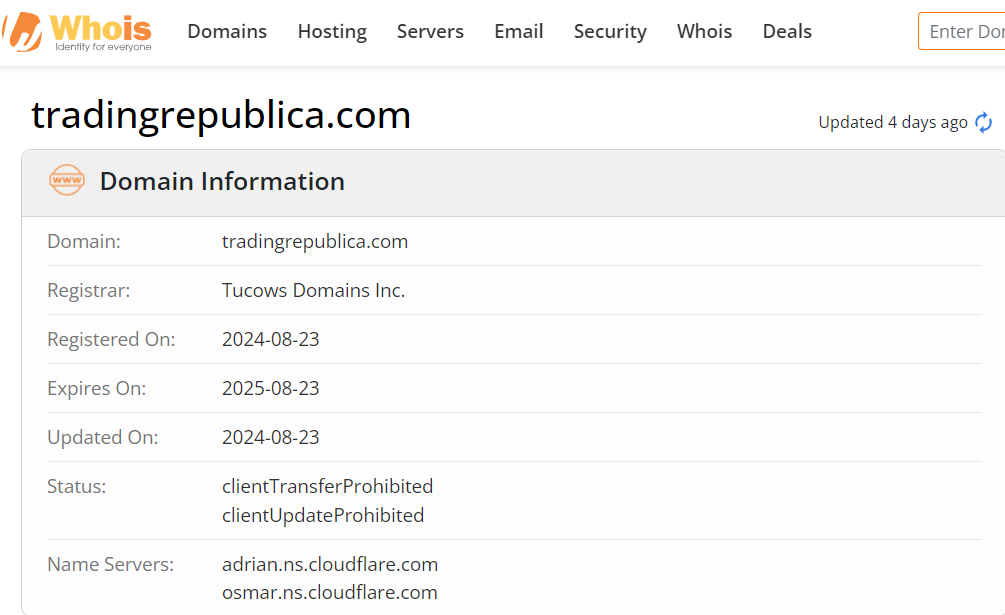Image resolution: width=1005 pixels, height=615 pixels.
Task: Click the www Domain Information icon
Action: 67,180
